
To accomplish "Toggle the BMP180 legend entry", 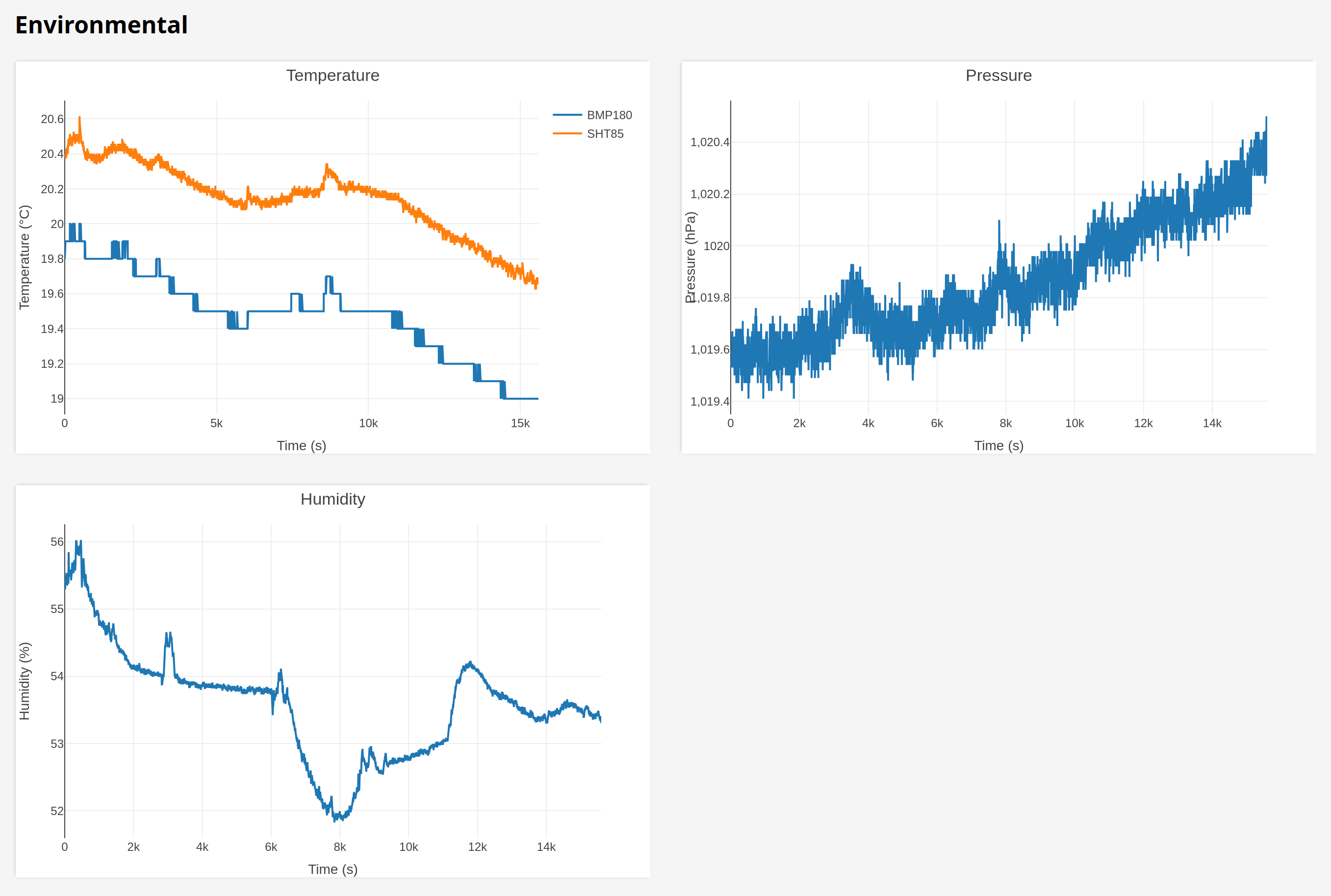I will [x=609, y=115].
